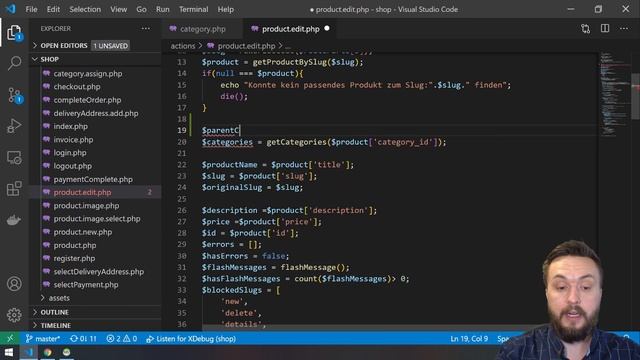Click the master branch status item
Screen dimensions: 640x360
click(x=43, y=338)
